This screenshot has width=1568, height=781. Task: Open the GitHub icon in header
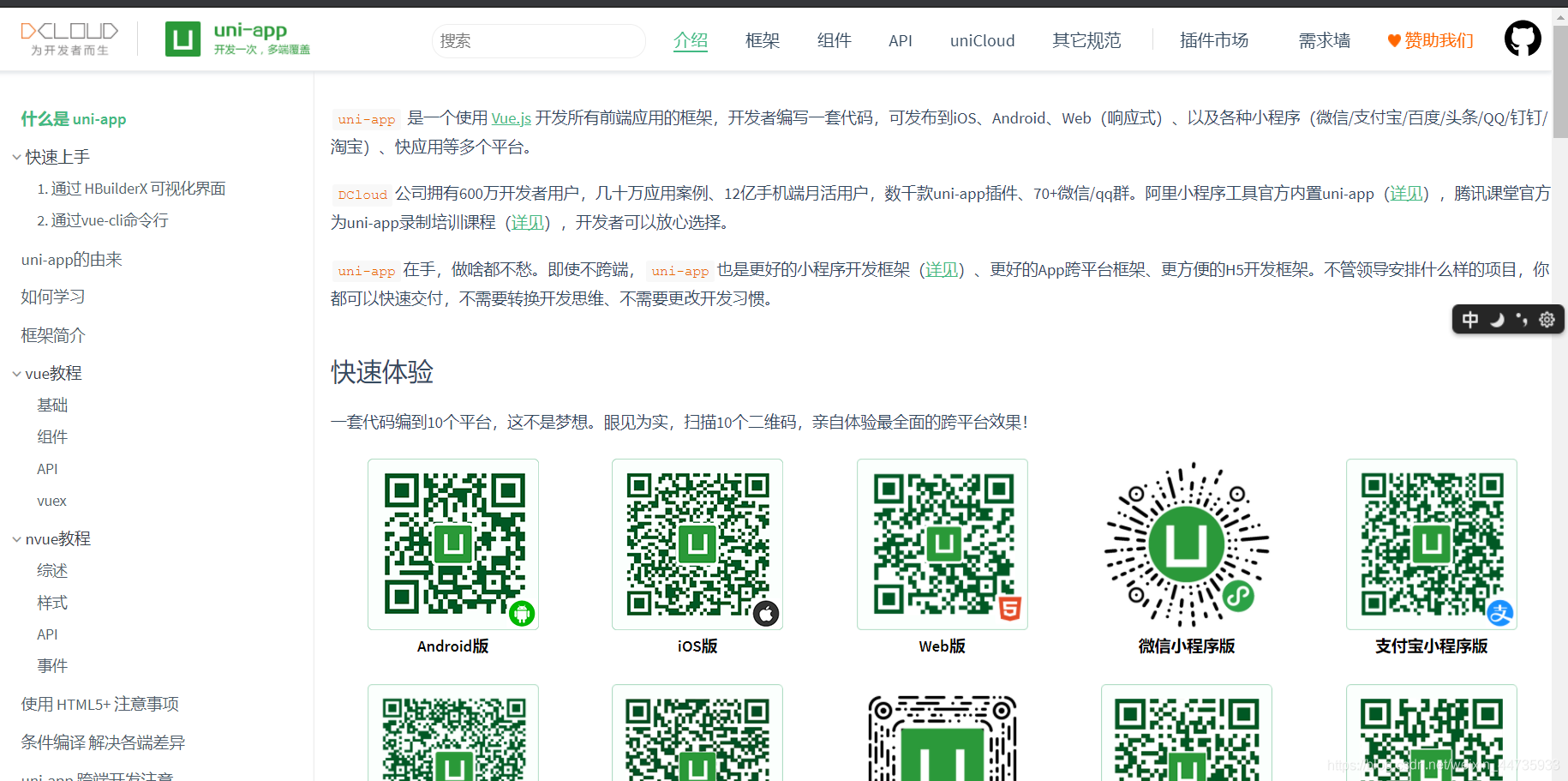pos(1523,39)
